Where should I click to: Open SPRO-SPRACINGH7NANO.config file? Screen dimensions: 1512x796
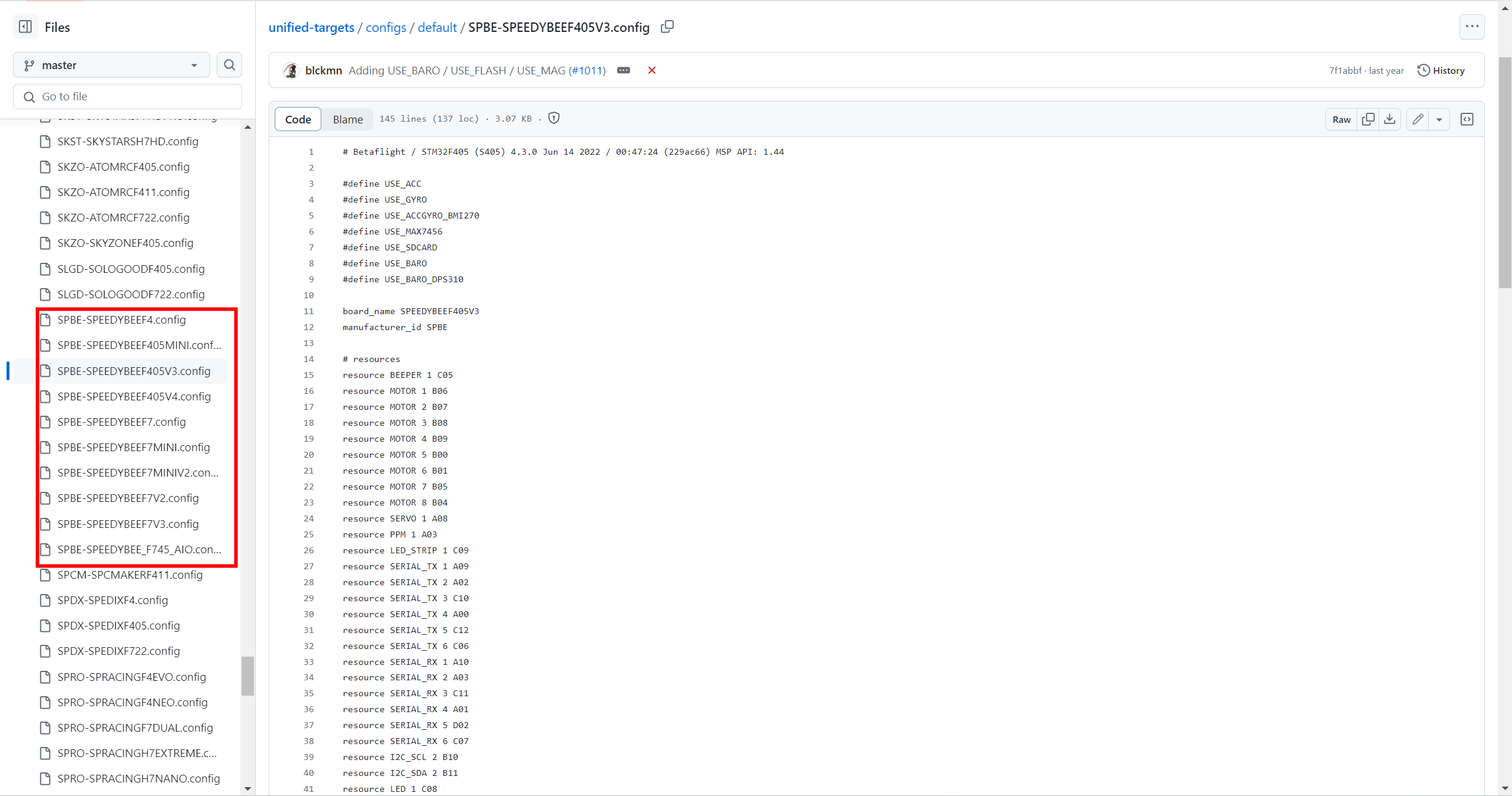click(x=139, y=778)
